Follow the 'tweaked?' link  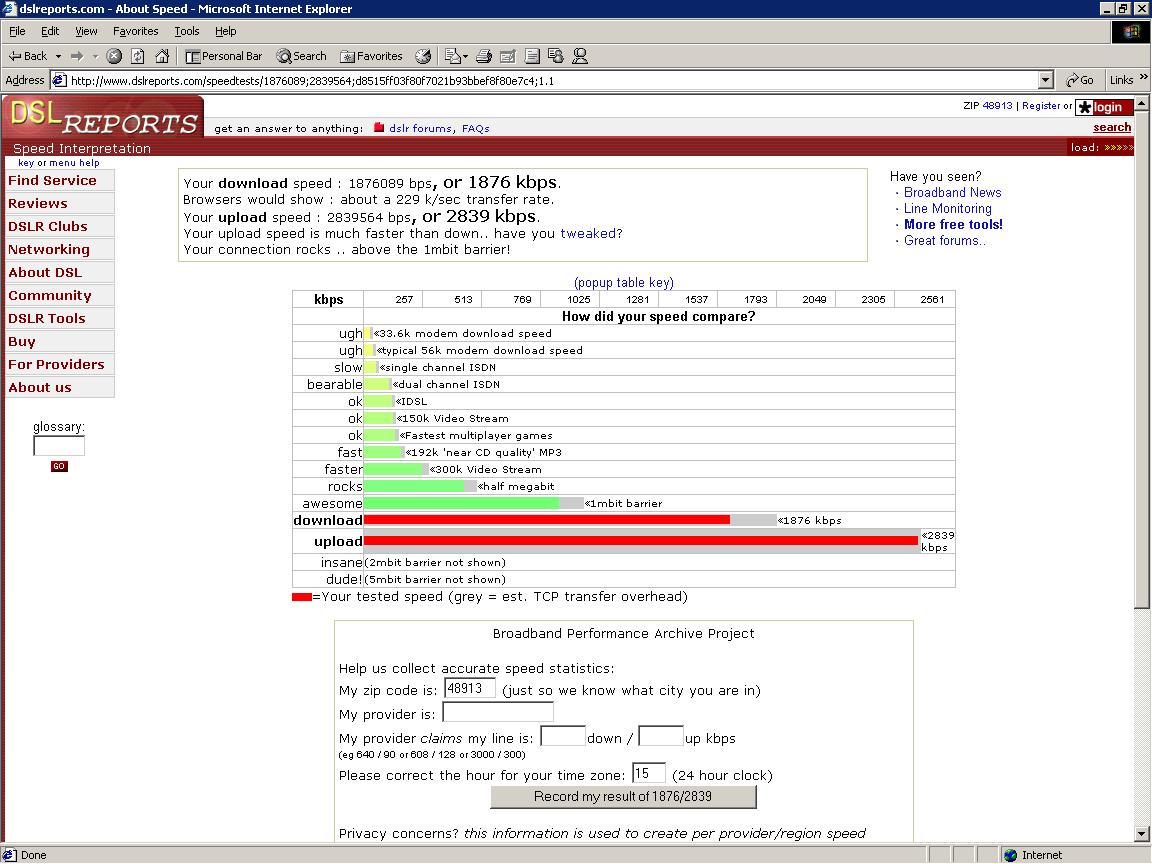click(590, 233)
